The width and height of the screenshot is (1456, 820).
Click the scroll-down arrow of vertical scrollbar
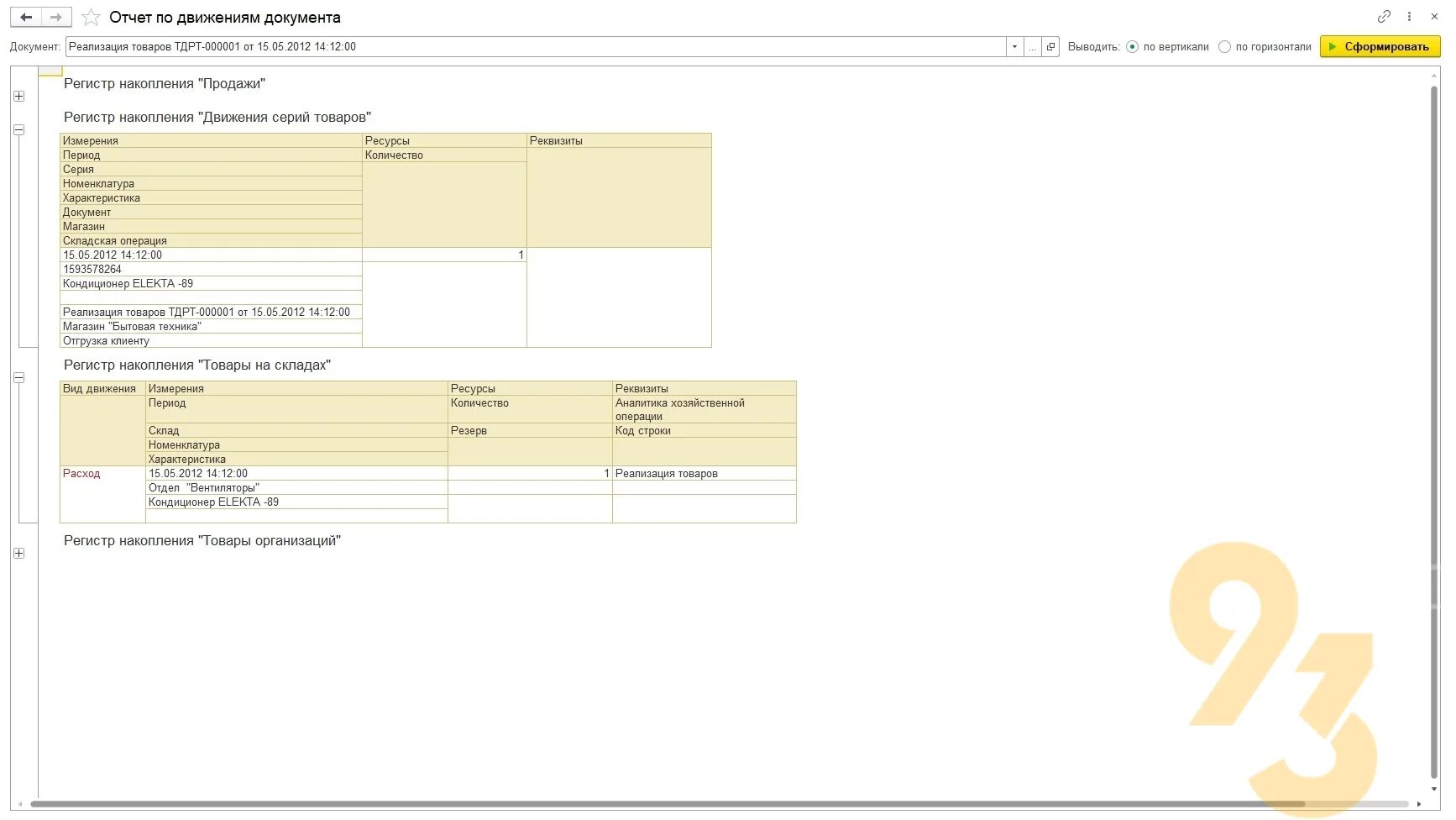1434,790
